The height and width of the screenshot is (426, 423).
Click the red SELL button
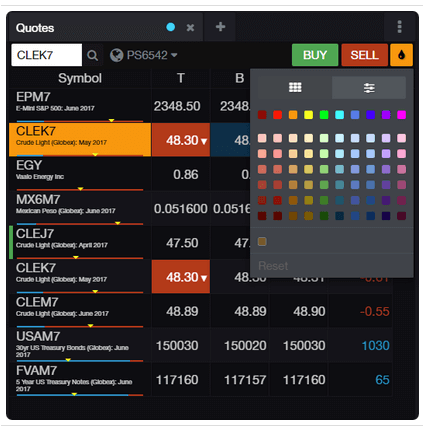364,55
